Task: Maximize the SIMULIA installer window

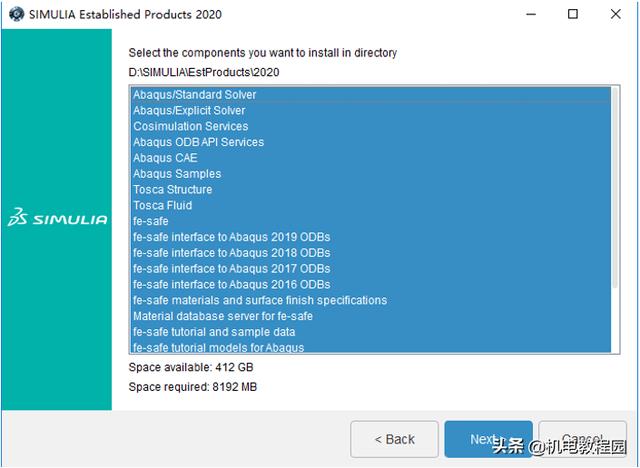Action: (x=573, y=14)
